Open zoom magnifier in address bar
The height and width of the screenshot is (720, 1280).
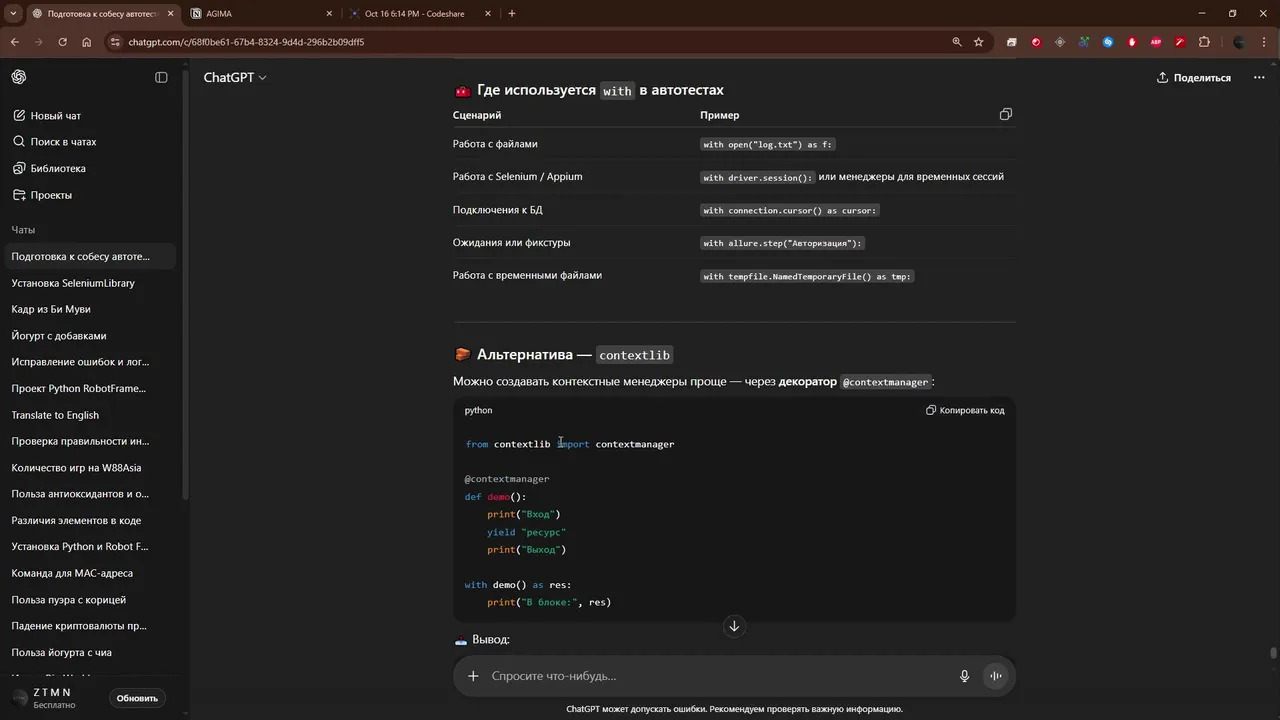coord(957,42)
